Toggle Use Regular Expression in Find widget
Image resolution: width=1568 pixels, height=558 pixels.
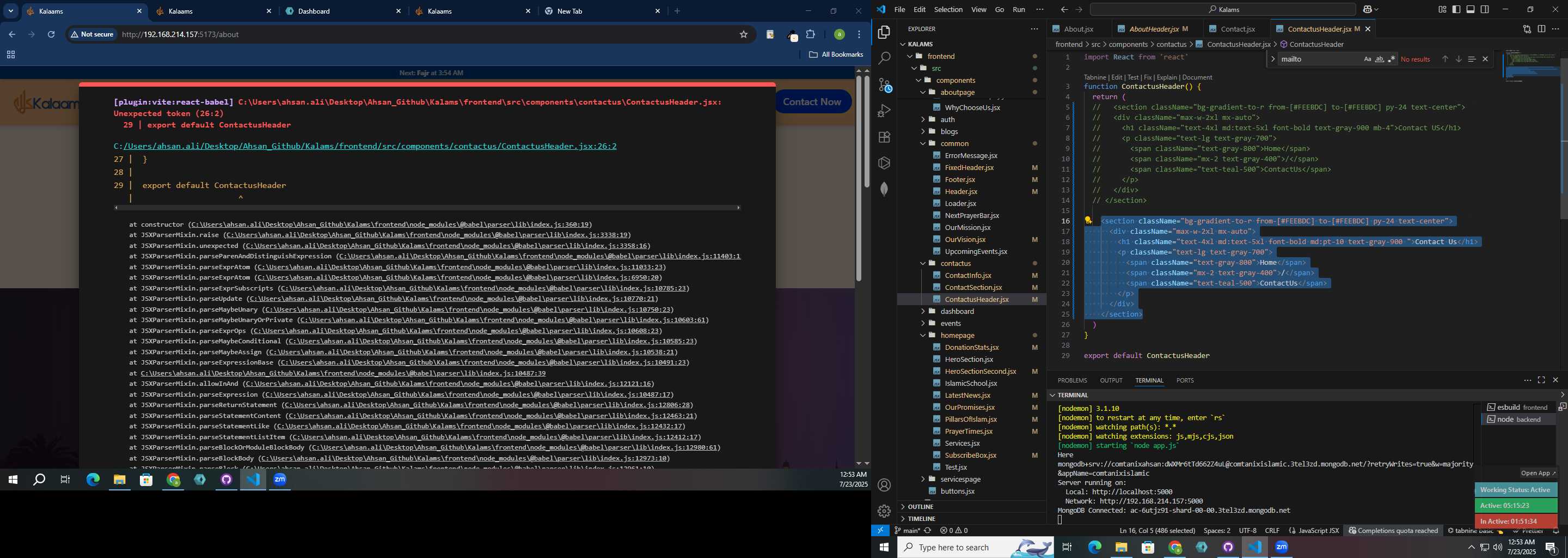pyautogui.click(x=1392, y=59)
